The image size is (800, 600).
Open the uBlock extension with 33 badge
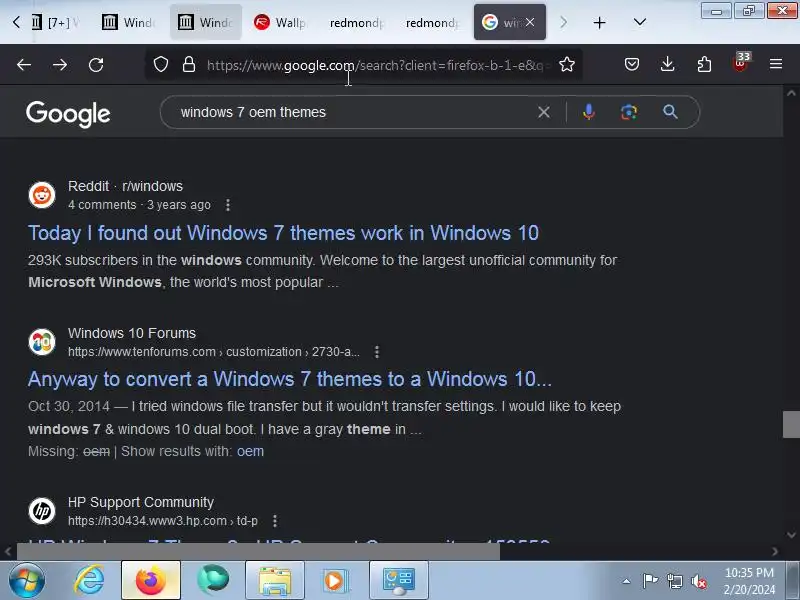741,62
